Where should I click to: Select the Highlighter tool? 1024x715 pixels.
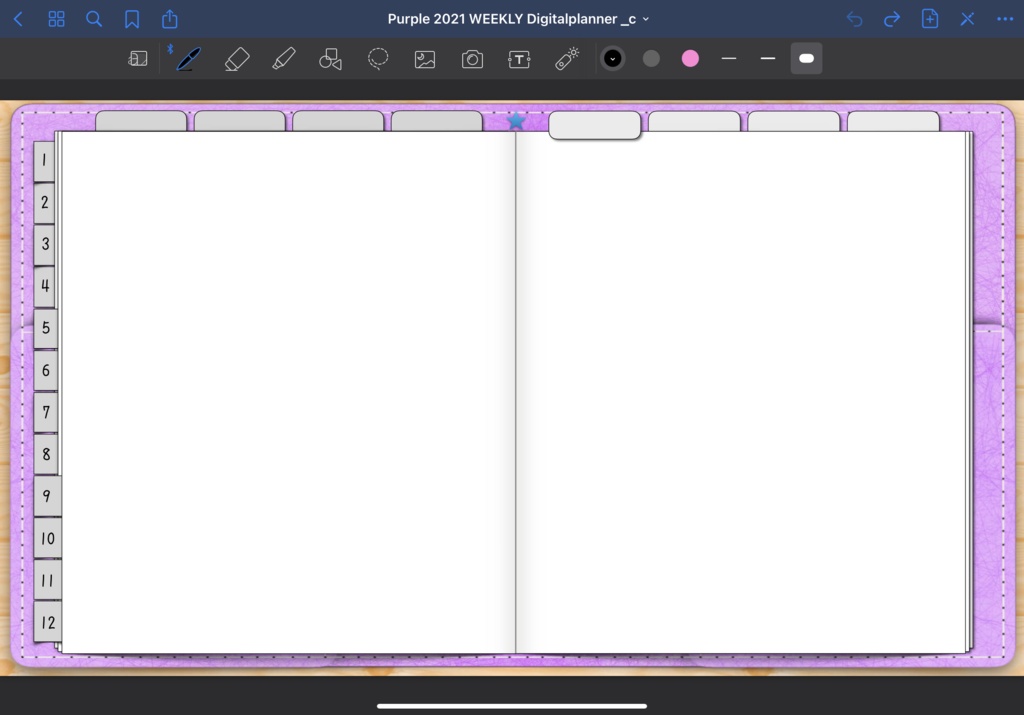(284, 59)
